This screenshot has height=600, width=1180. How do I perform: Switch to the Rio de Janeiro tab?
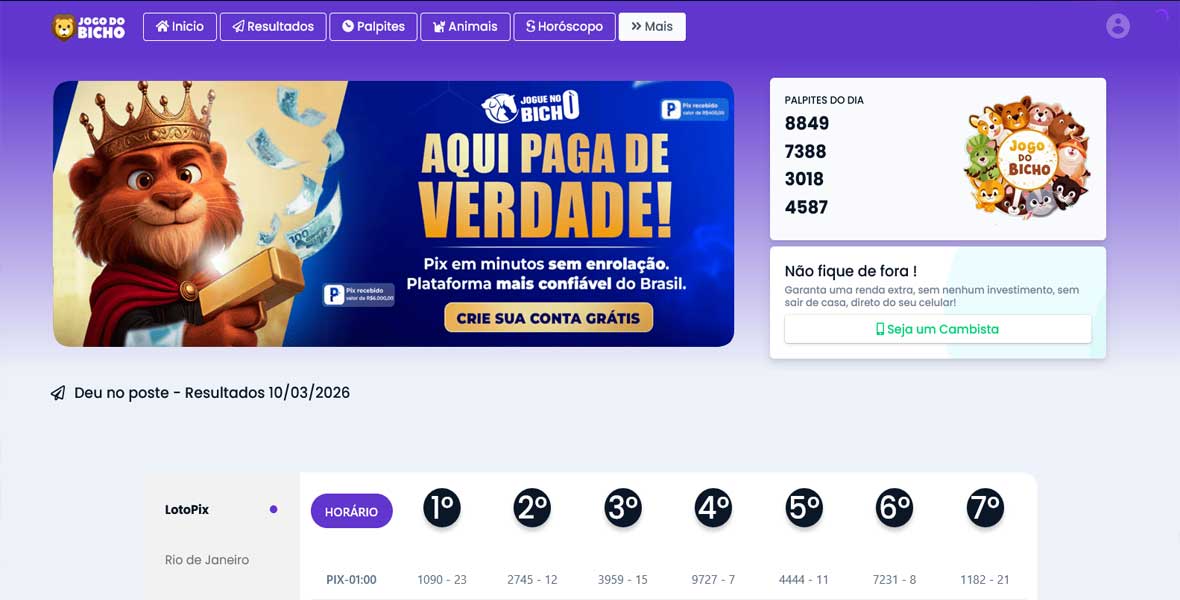207,560
